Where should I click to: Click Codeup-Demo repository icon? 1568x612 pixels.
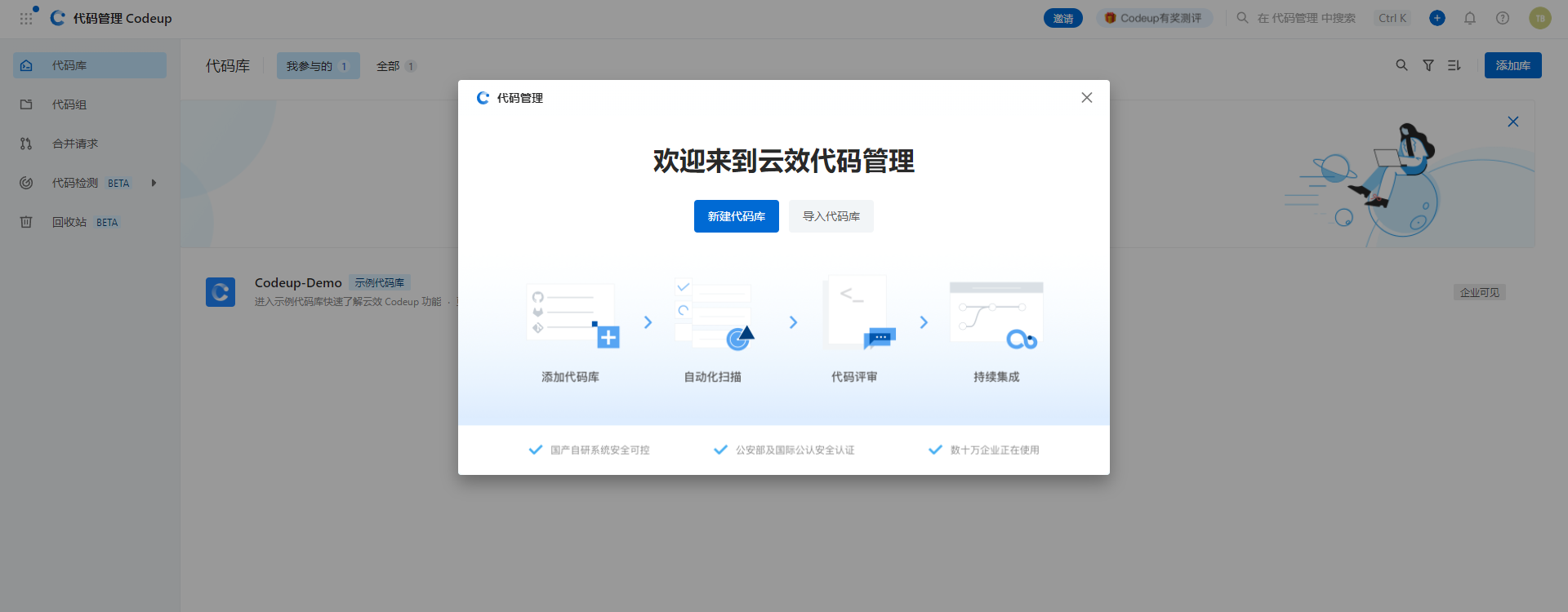pyautogui.click(x=220, y=292)
